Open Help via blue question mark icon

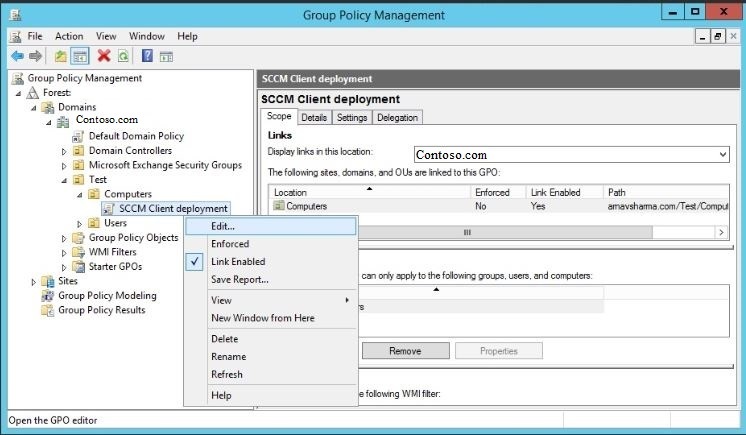pos(147,56)
